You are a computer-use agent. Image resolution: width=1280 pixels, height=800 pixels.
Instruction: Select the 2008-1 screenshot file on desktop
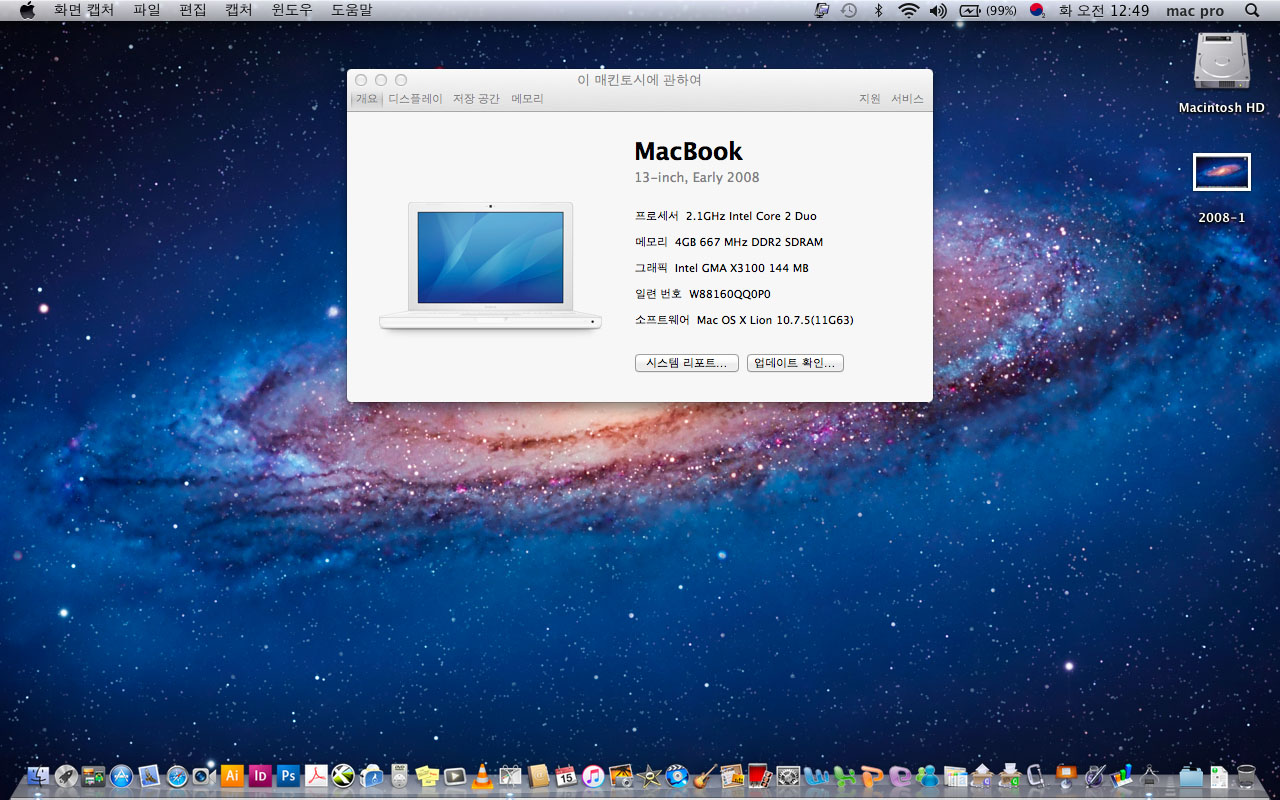[1221, 172]
